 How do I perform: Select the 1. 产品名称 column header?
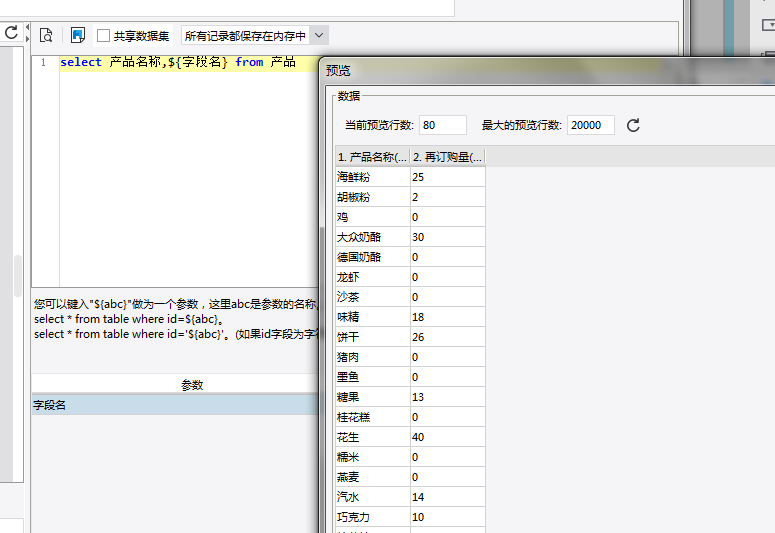coord(373,157)
